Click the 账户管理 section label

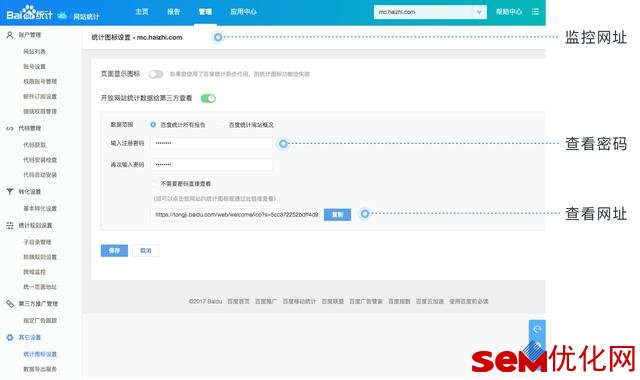click(30, 35)
